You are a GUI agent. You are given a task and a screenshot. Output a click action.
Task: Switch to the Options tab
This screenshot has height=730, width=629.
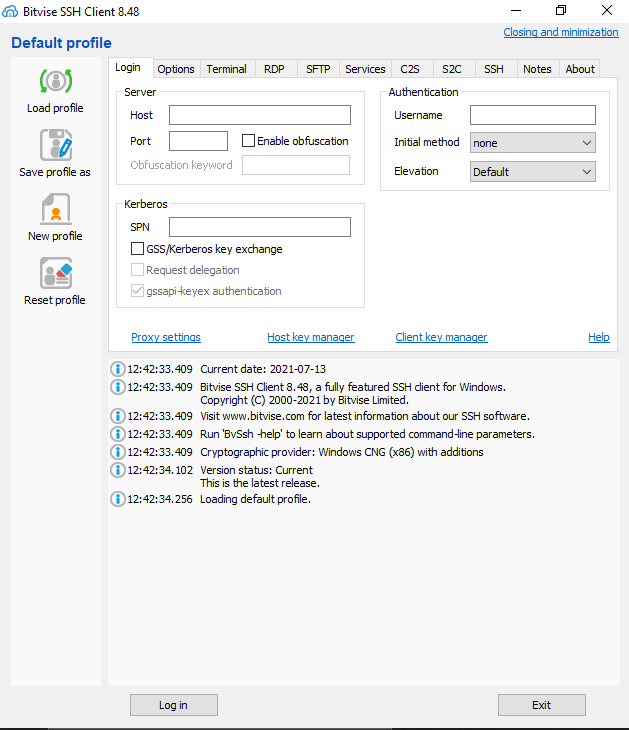(x=176, y=69)
